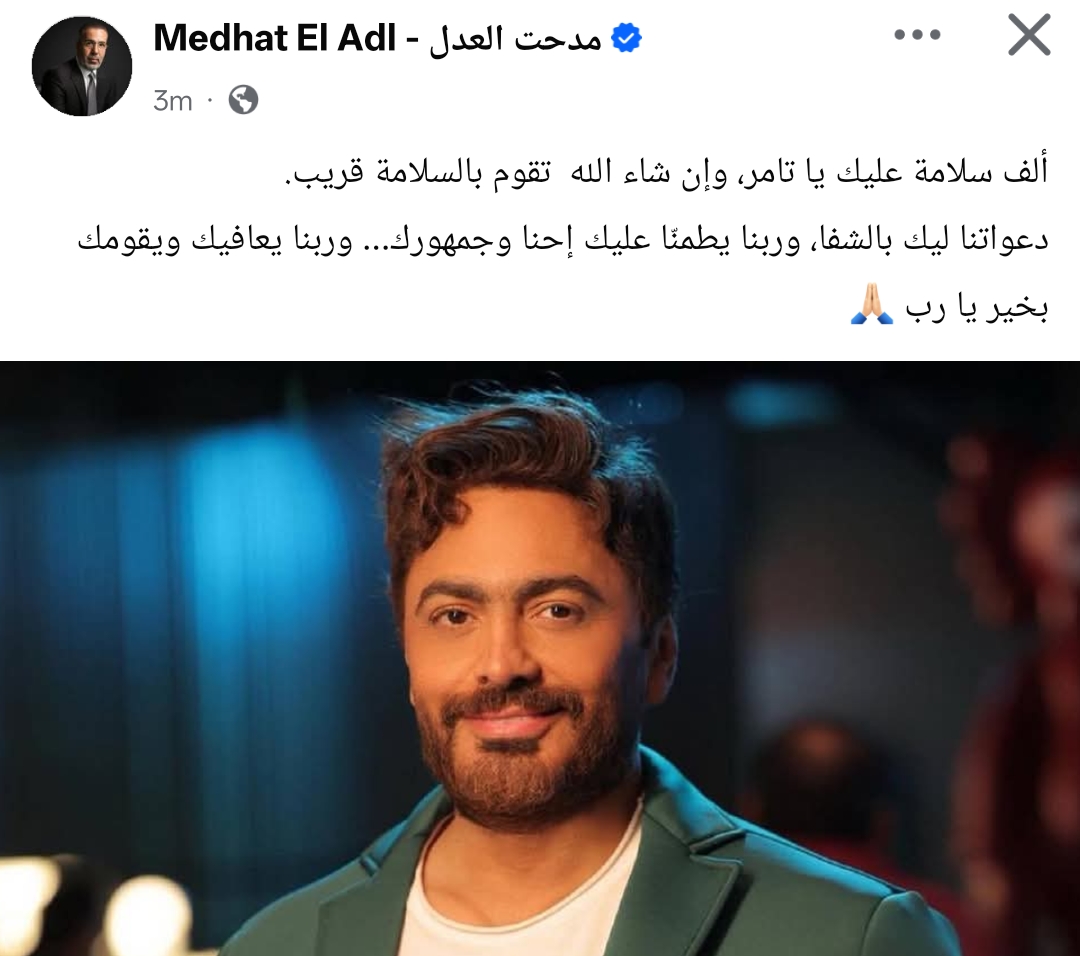Open the "3m" post timestamp
This screenshot has width=1080, height=956.
172,101
